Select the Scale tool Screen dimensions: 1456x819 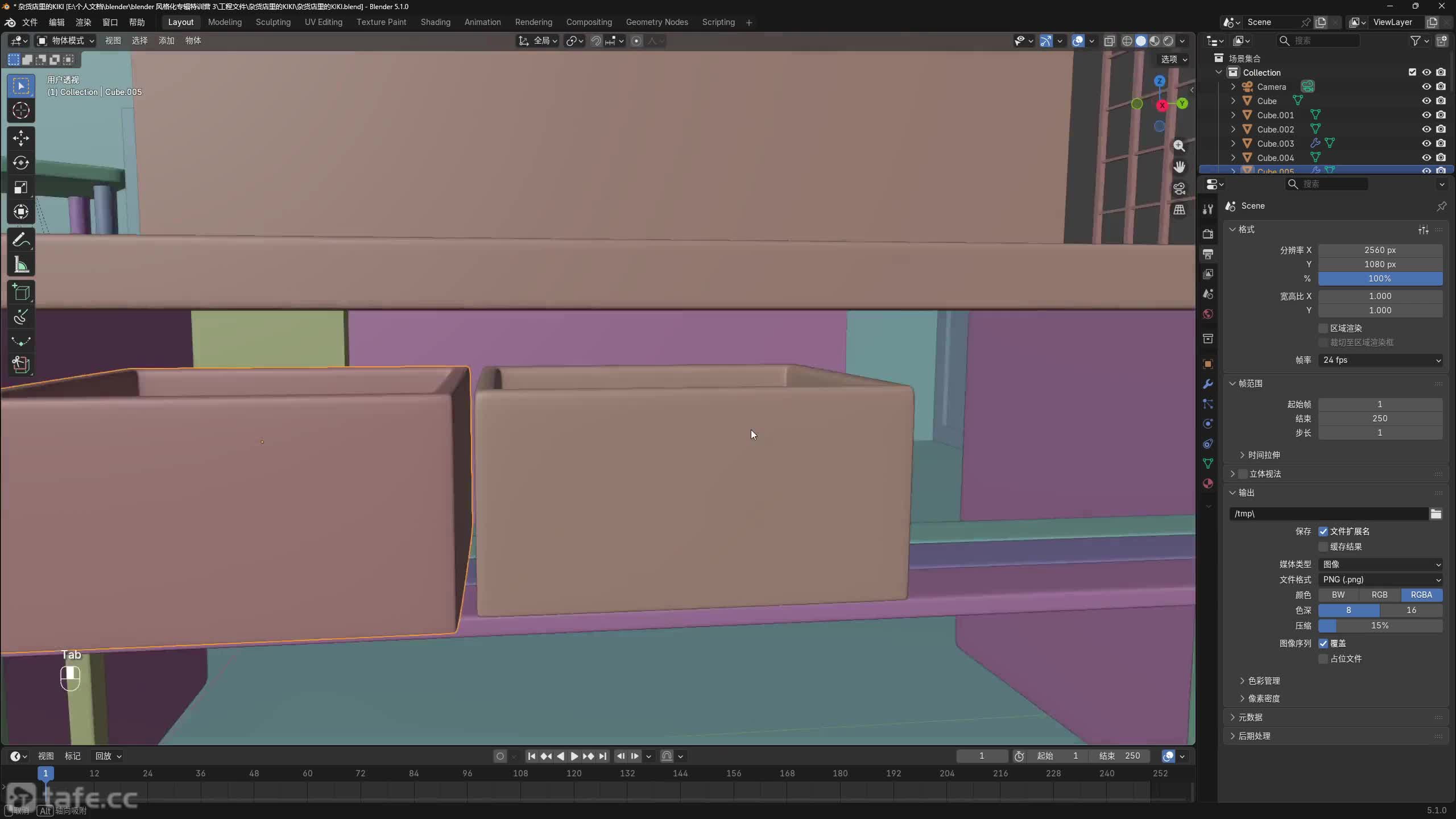[21, 188]
